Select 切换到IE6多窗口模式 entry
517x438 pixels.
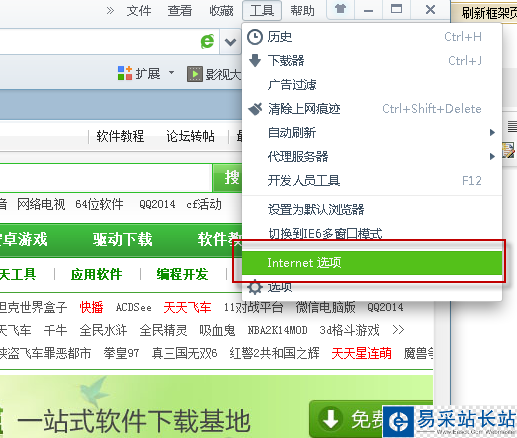click(372, 233)
